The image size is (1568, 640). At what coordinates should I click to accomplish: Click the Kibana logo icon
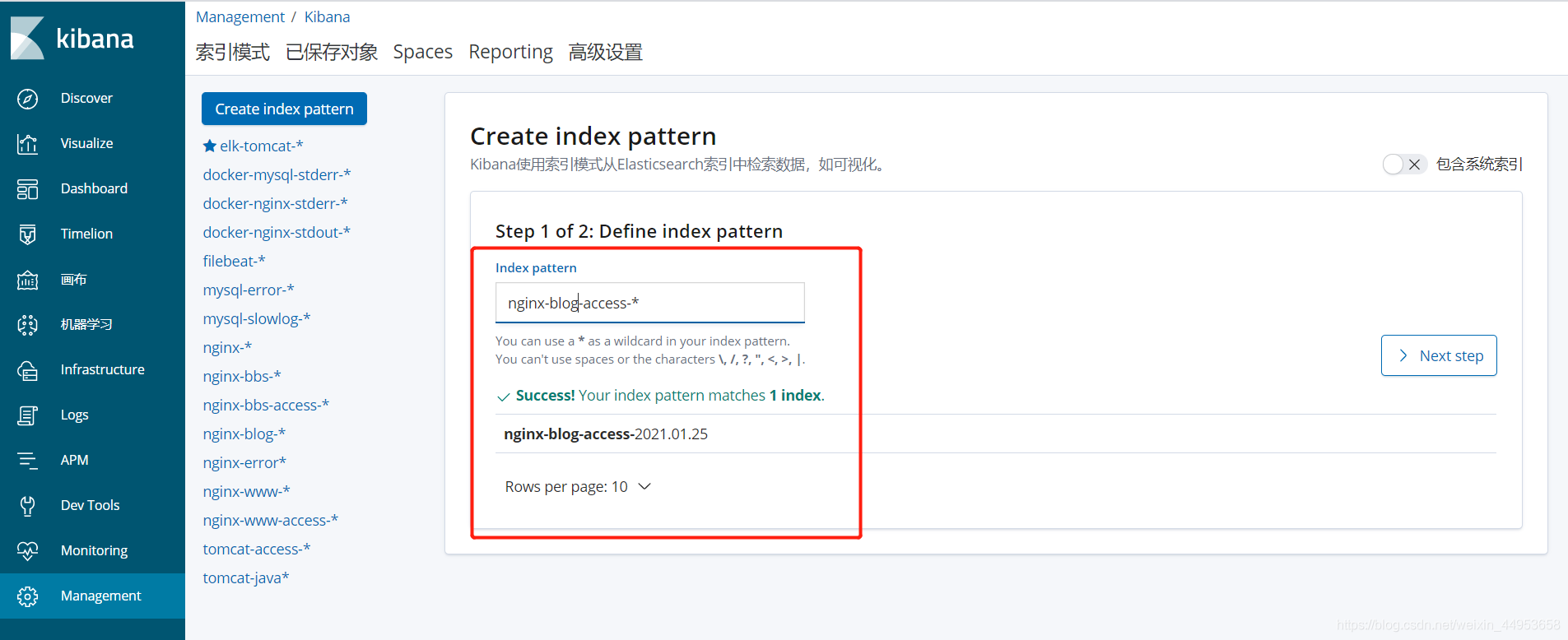tap(27, 38)
